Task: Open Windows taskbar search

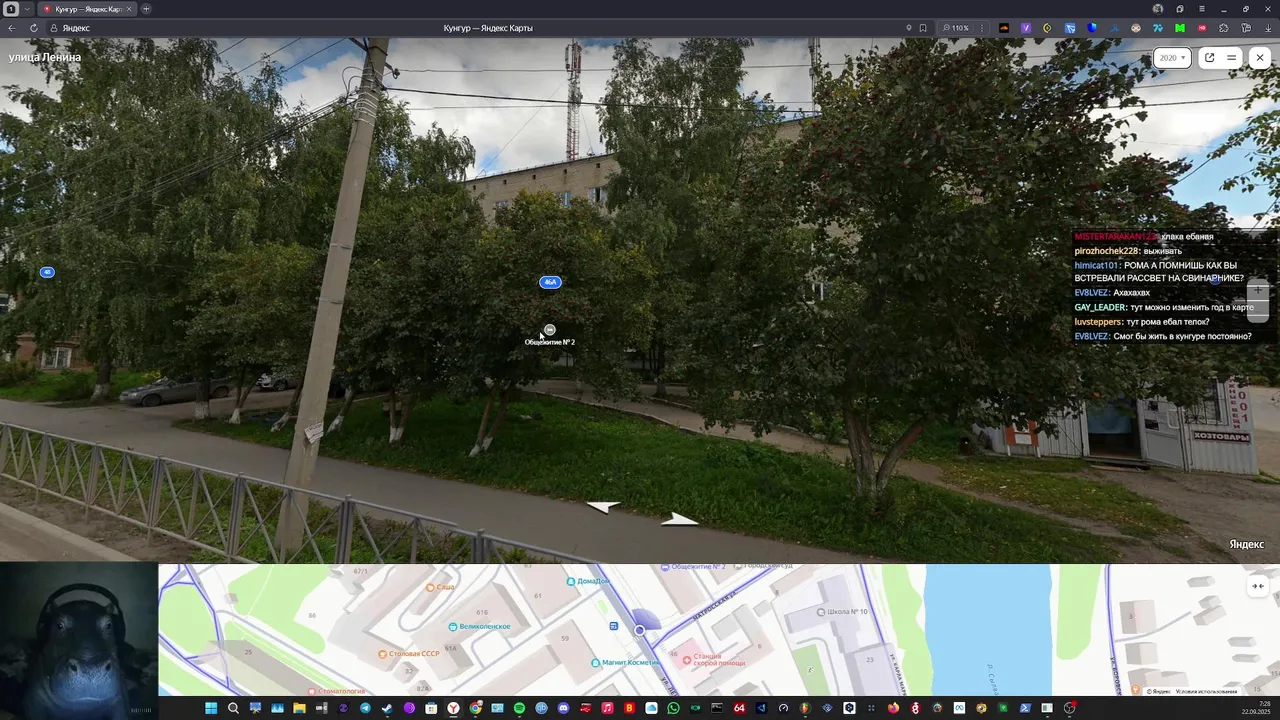Action: click(233, 708)
